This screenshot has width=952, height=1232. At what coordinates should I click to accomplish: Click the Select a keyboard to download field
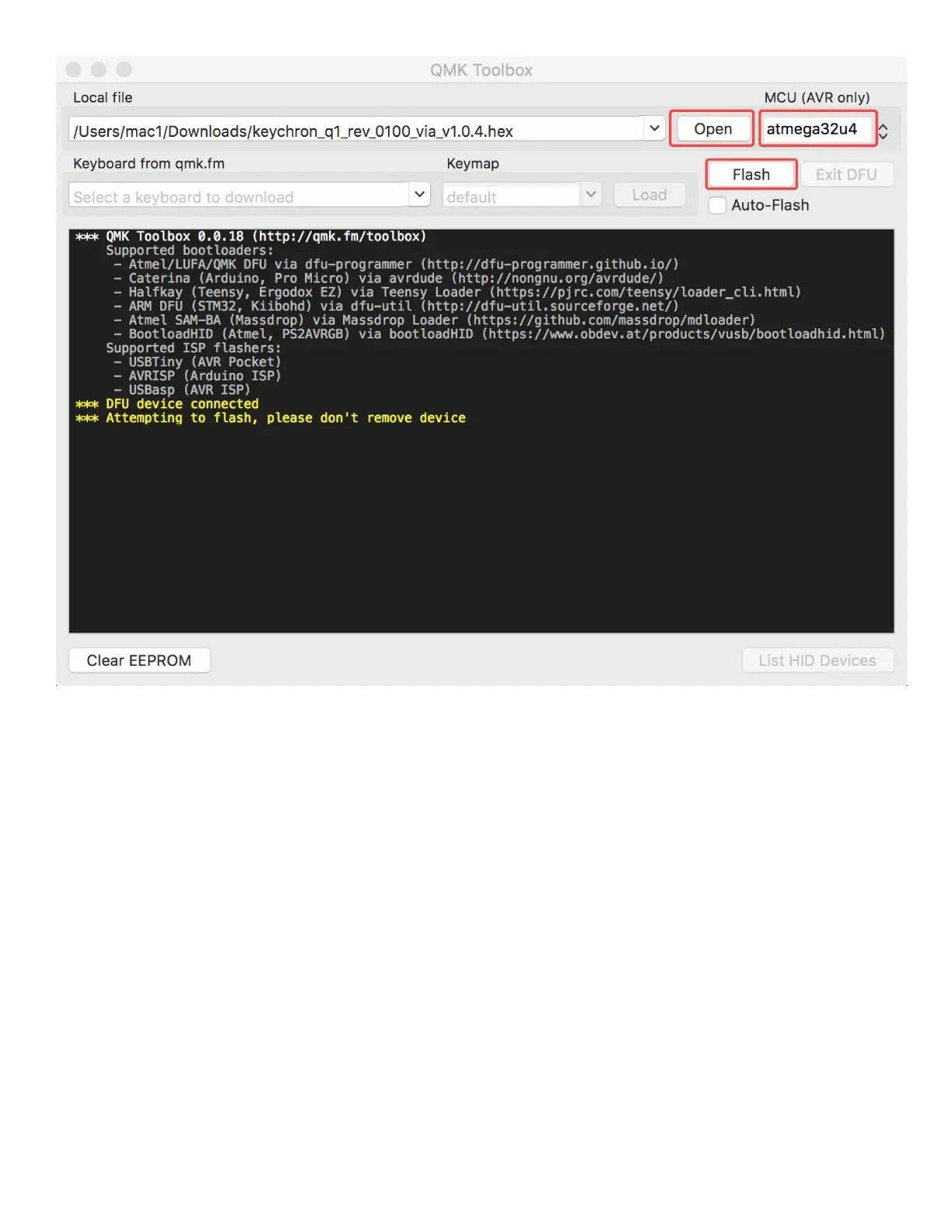click(239, 195)
